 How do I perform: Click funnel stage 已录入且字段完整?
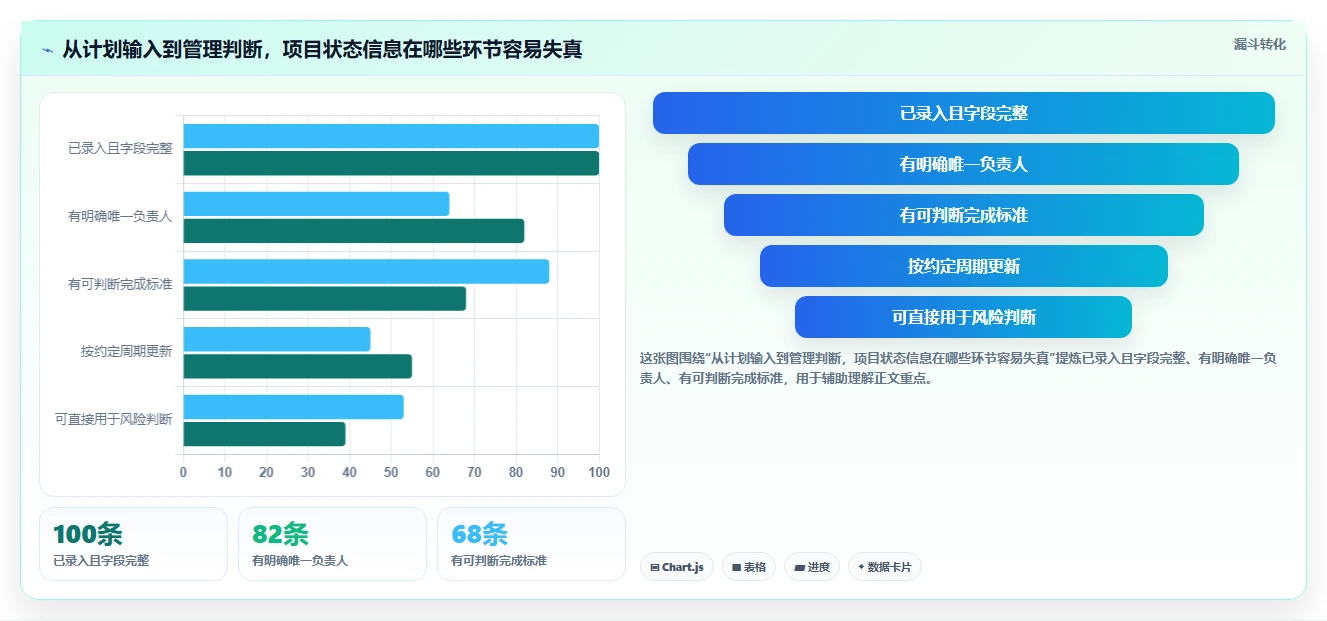tap(964, 113)
